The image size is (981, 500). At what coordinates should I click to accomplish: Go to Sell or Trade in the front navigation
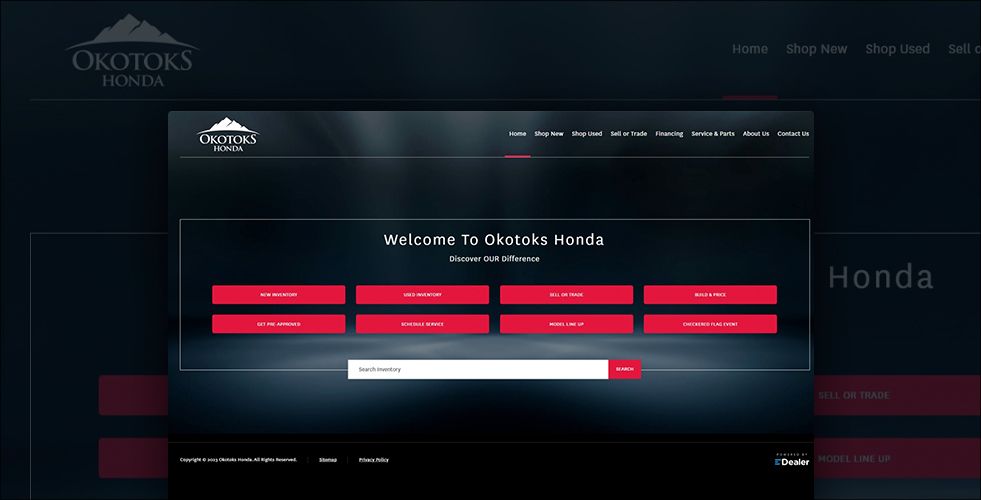(x=629, y=134)
